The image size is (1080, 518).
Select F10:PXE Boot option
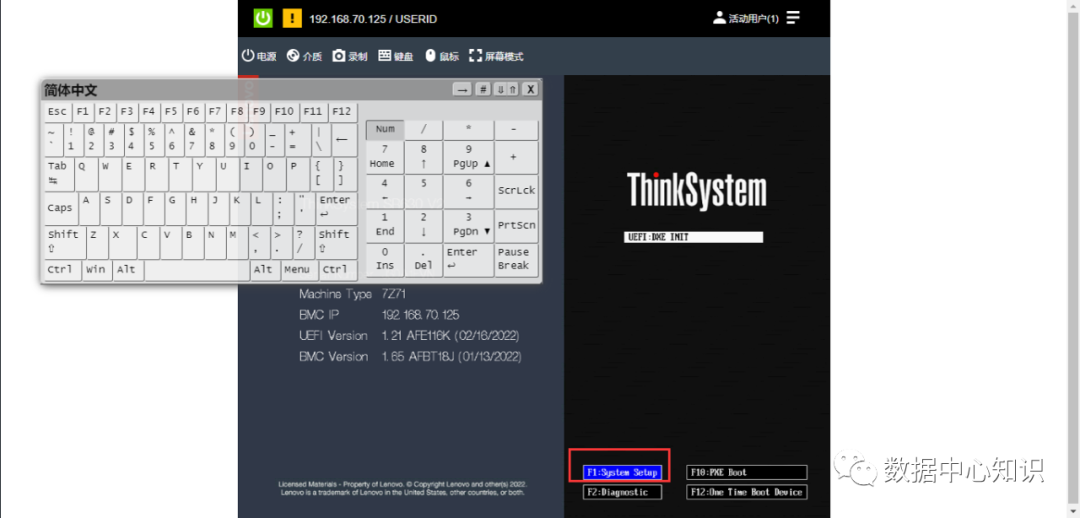(x=747, y=473)
